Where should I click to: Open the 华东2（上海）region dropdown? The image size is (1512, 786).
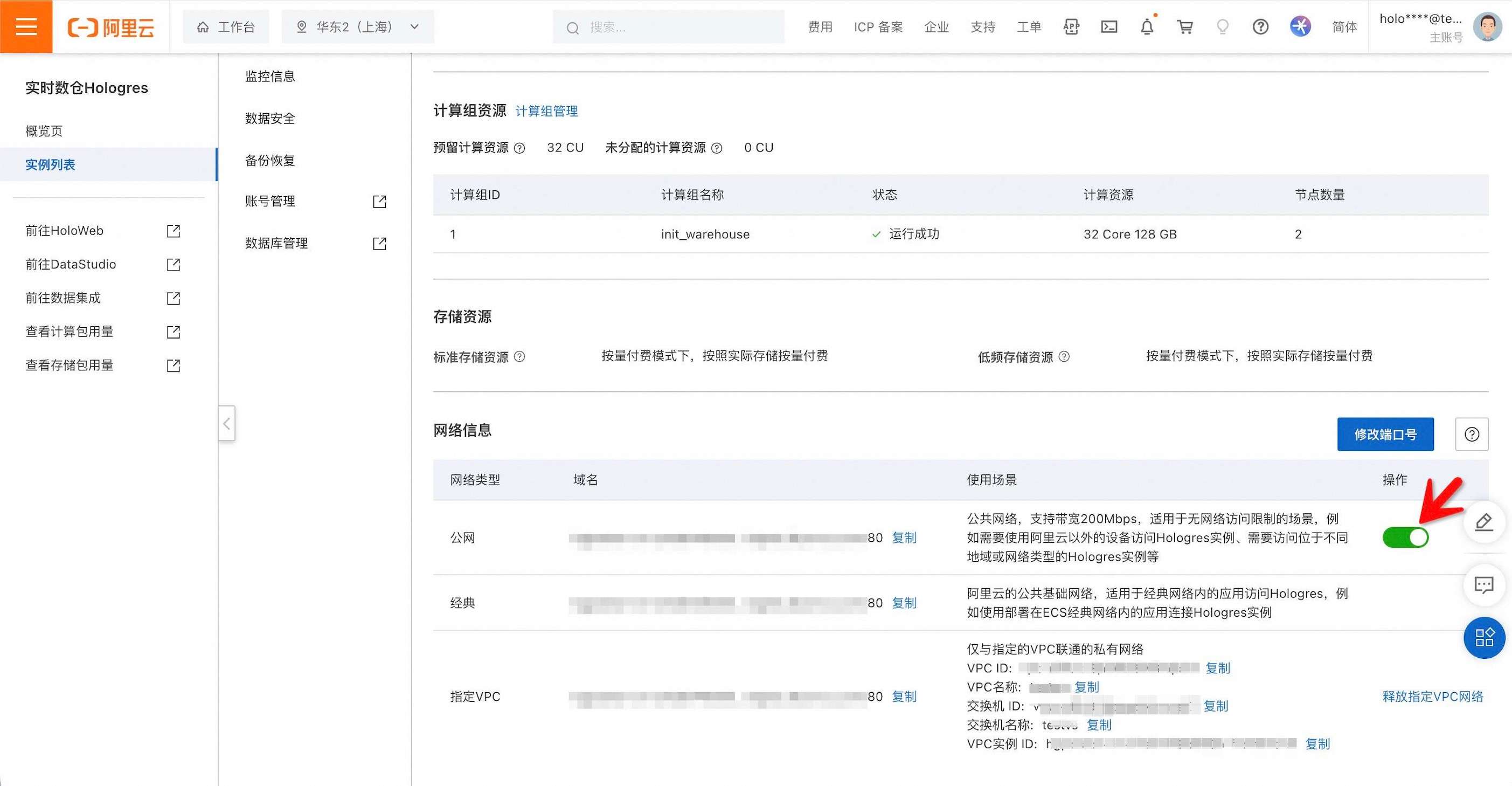pyautogui.click(x=358, y=26)
